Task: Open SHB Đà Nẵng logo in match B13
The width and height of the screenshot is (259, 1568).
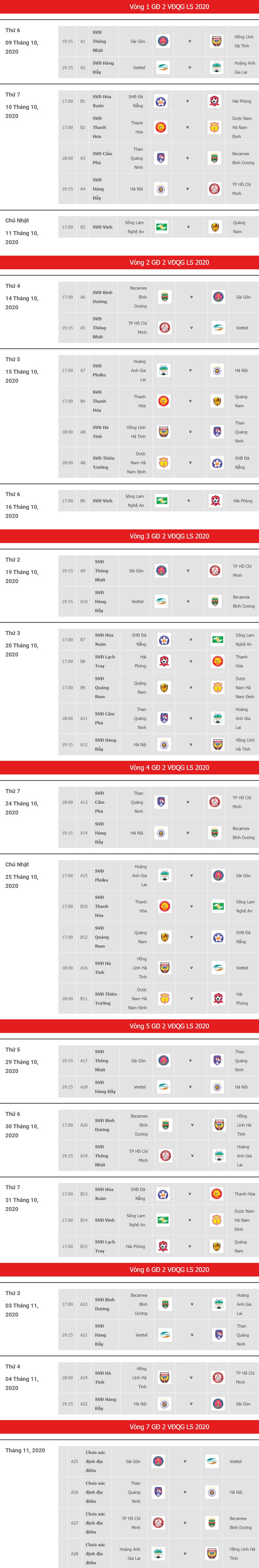Action: (164, 1194)
